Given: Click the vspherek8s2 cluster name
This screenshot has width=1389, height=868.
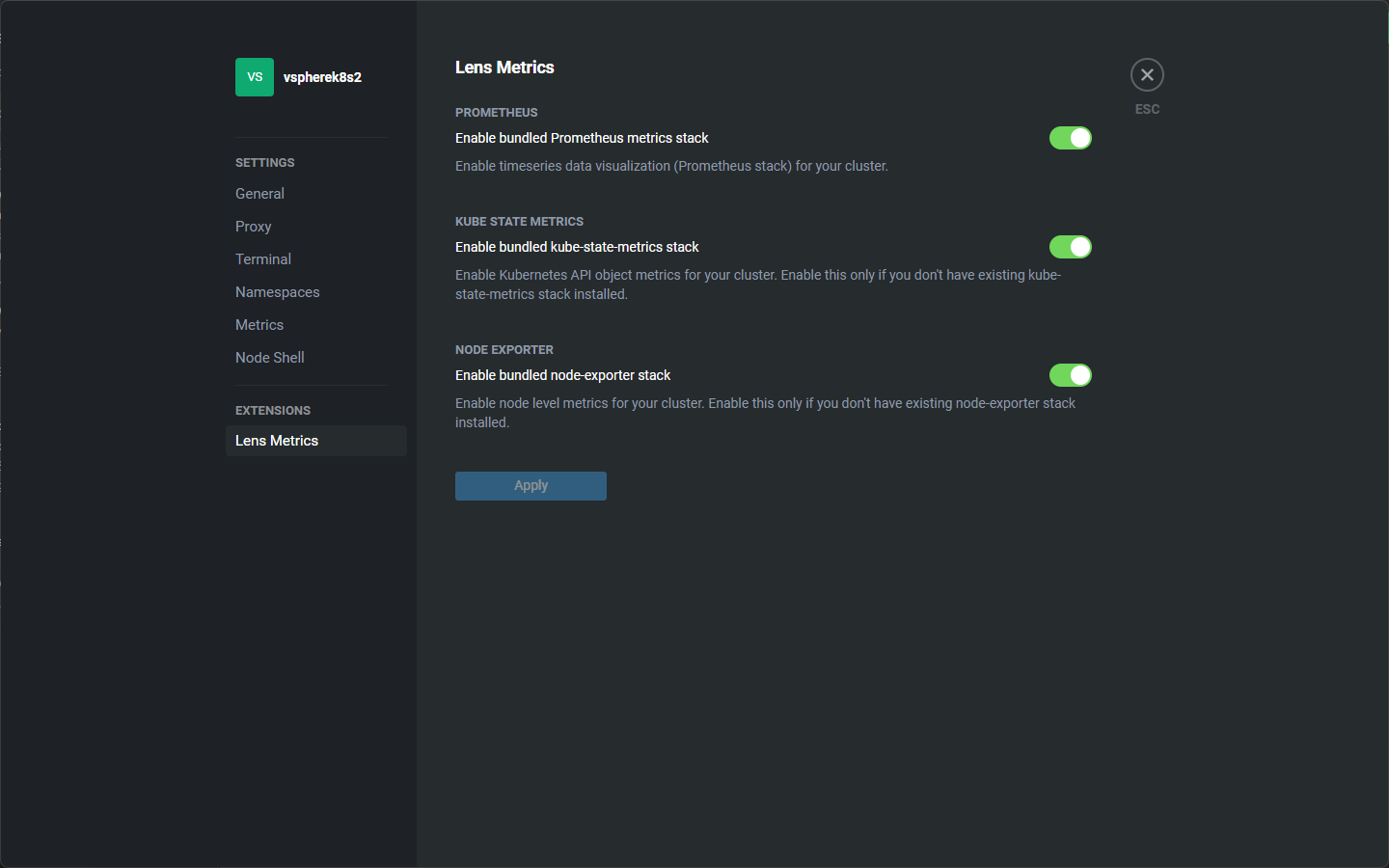Looking at the screenshot, I should pyautogui.click(x=322, y=77).
